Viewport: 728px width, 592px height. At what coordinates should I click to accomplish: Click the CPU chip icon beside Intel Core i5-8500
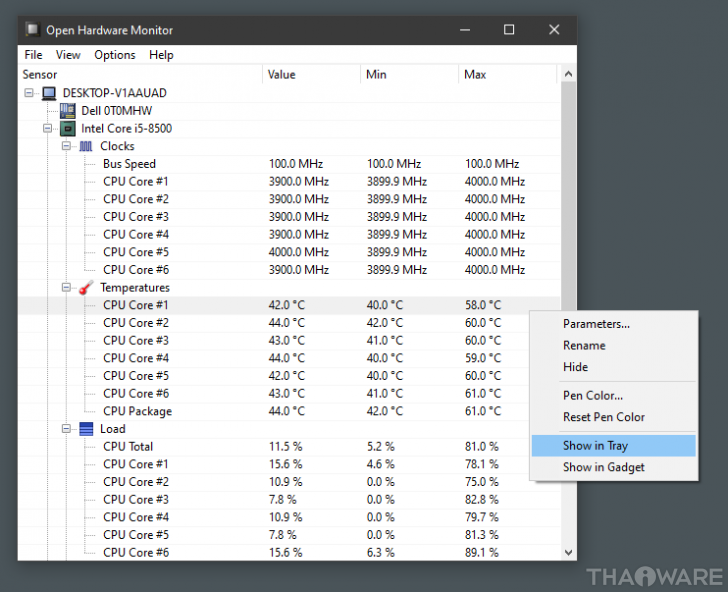[67, 128]
